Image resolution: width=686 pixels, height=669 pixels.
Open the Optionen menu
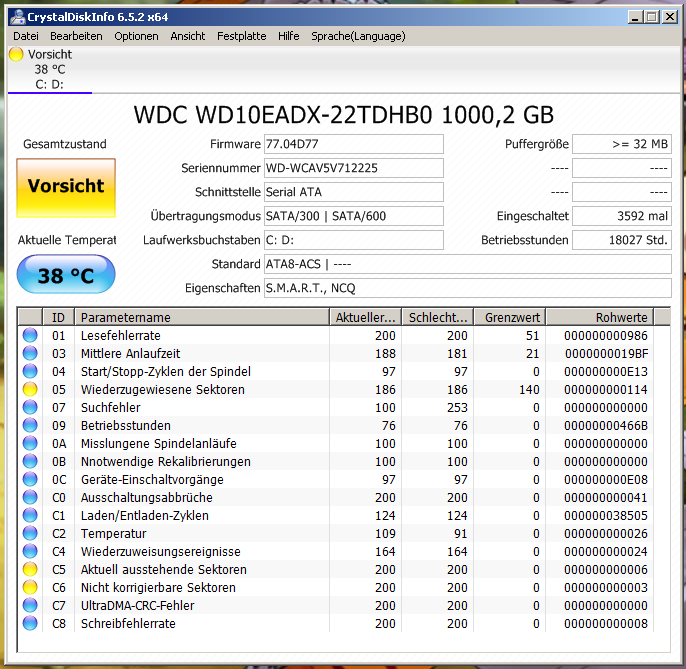coord(136,36)
